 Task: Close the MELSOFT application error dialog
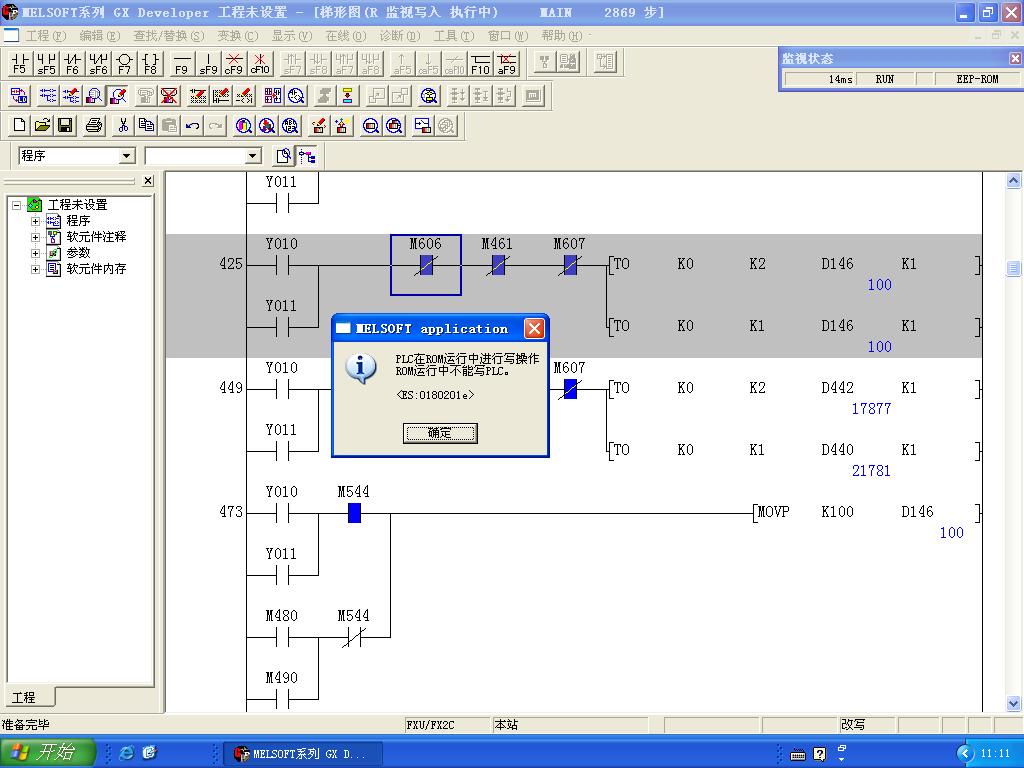[x=534, y=329]
